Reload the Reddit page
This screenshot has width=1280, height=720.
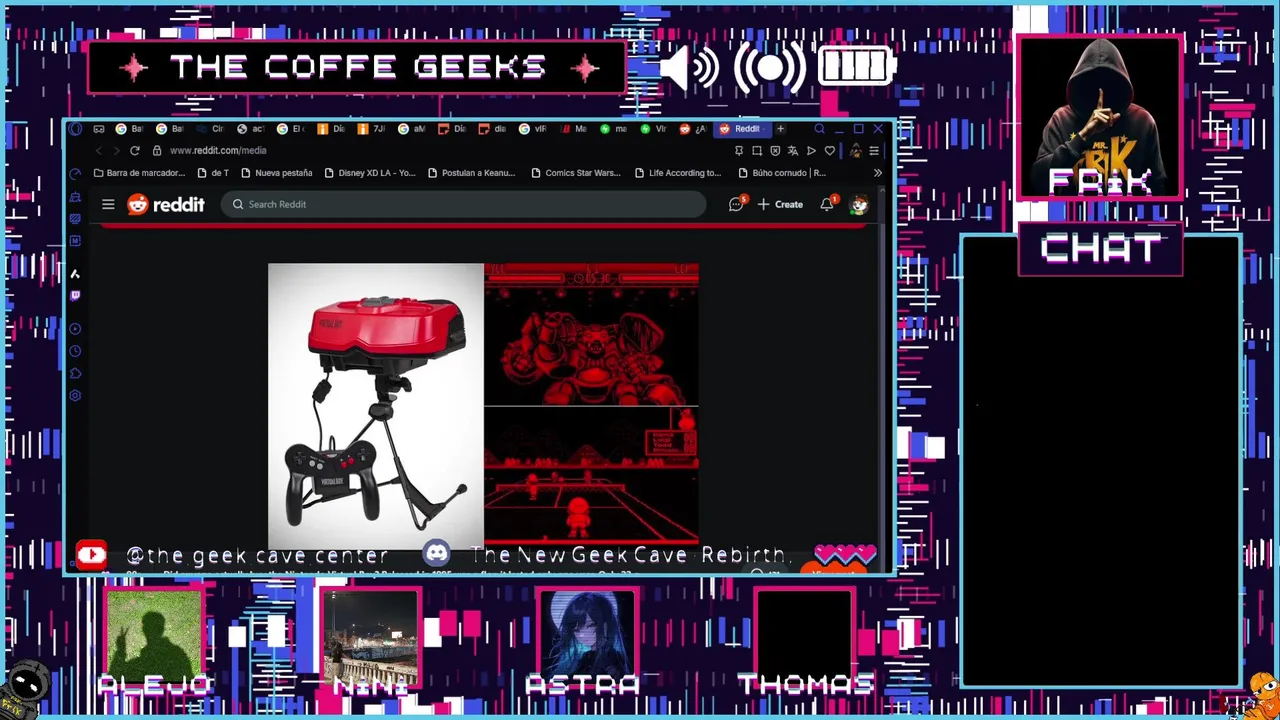click(x=135, y=151)
